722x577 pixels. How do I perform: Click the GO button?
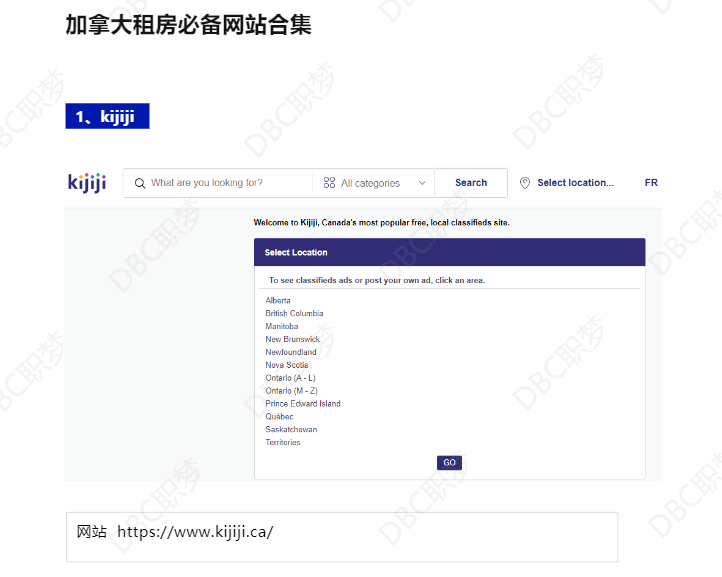449,463
